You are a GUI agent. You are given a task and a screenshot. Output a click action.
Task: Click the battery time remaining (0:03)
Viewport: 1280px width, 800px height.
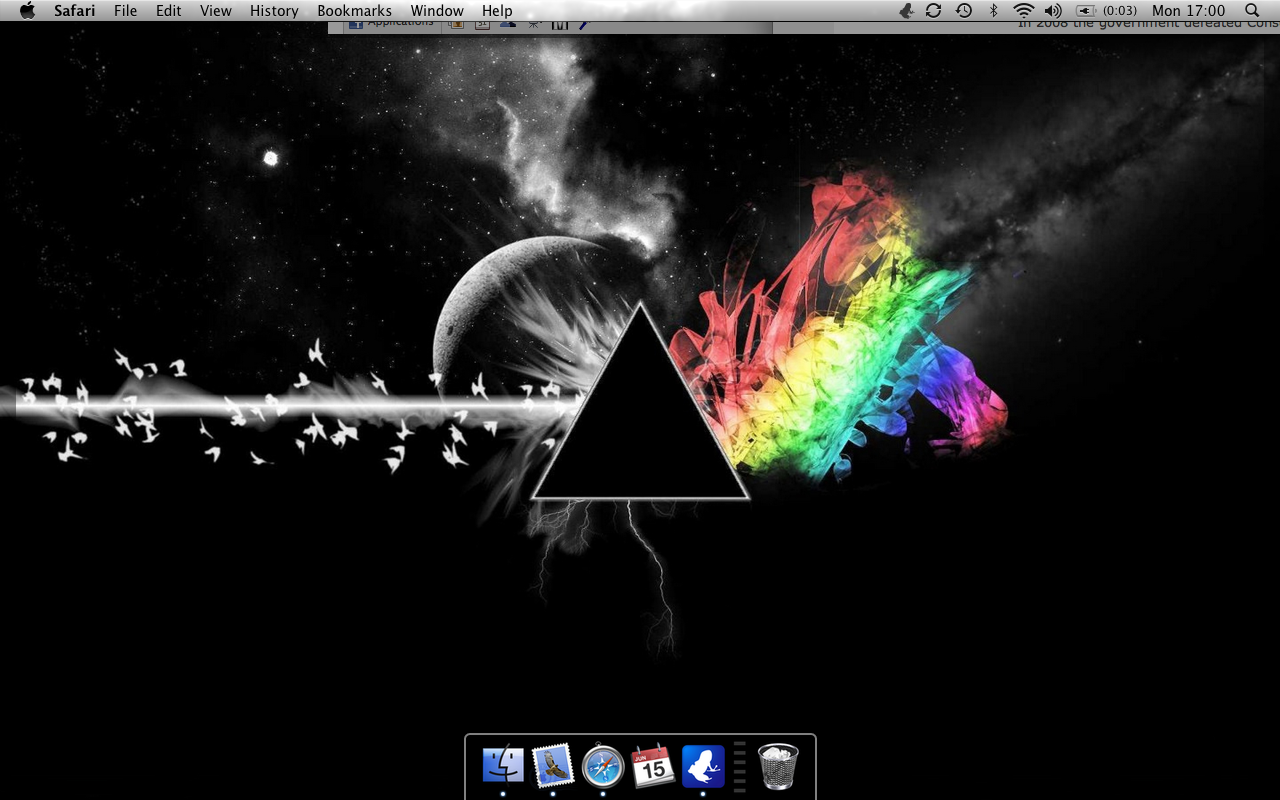tap(1119, 11)
